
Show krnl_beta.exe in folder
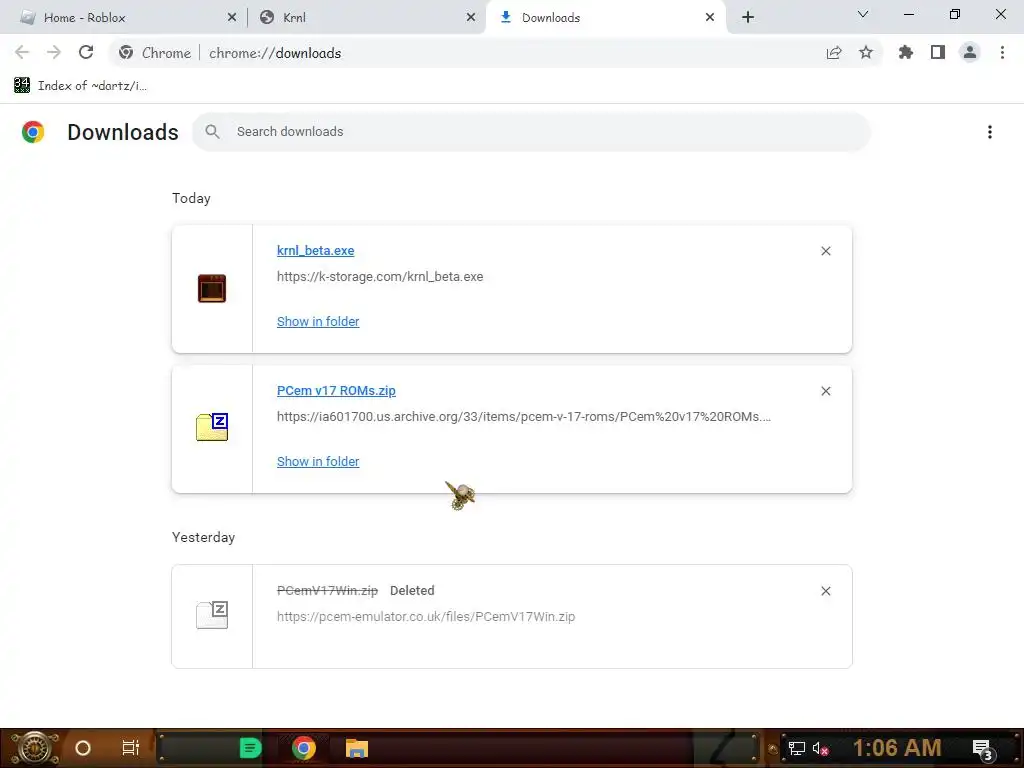click(x=318, y=321)
